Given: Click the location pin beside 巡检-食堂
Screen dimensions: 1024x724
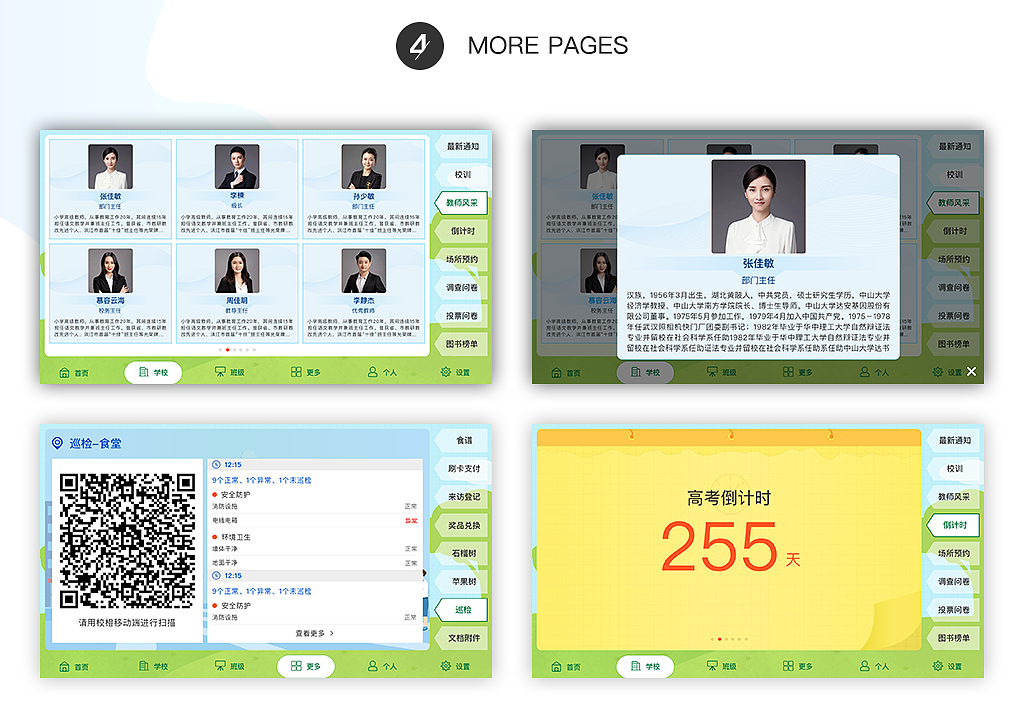Looking at the screenshot, I should click(57, 443).
